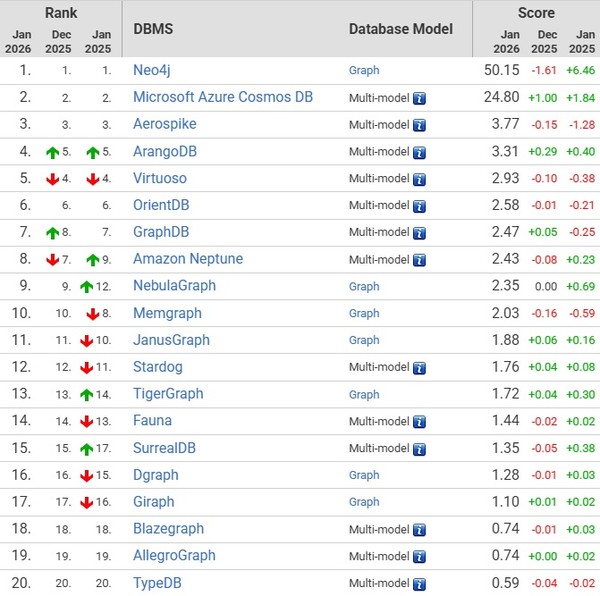Click the Rank header label
This screenshot has width=600, height=596.
(x=61, y=13)
